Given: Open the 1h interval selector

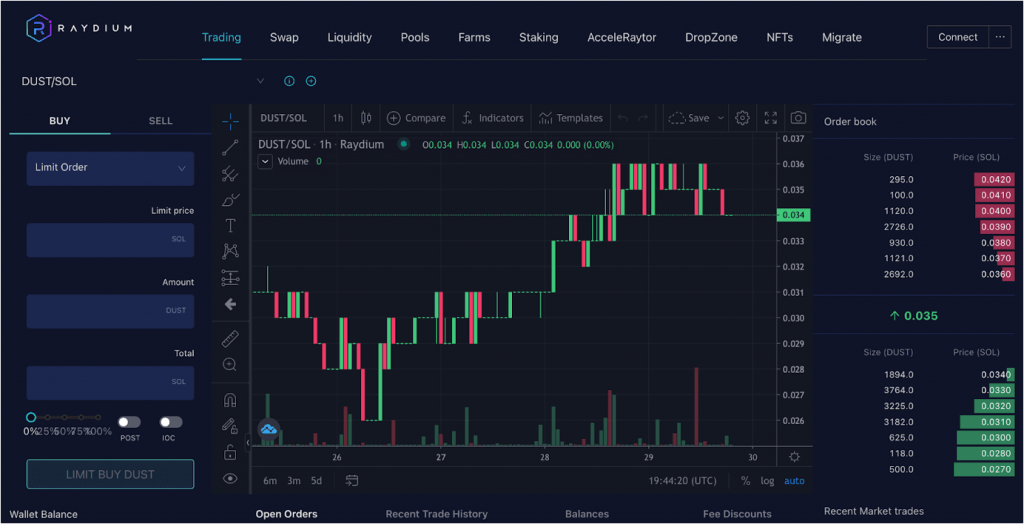Looking at the screenshot, I should [x=338, y=118].
